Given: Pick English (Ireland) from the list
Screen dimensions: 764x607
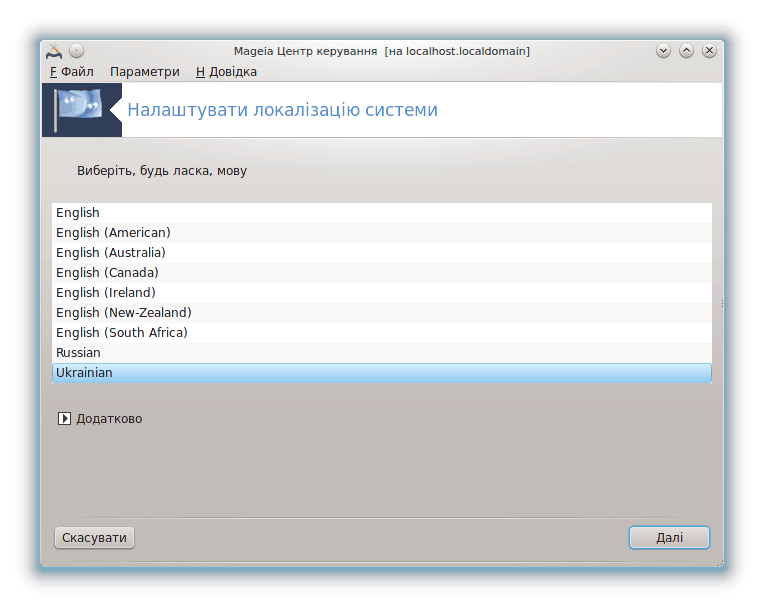Looking at the screenshot, I should [382, 293].
